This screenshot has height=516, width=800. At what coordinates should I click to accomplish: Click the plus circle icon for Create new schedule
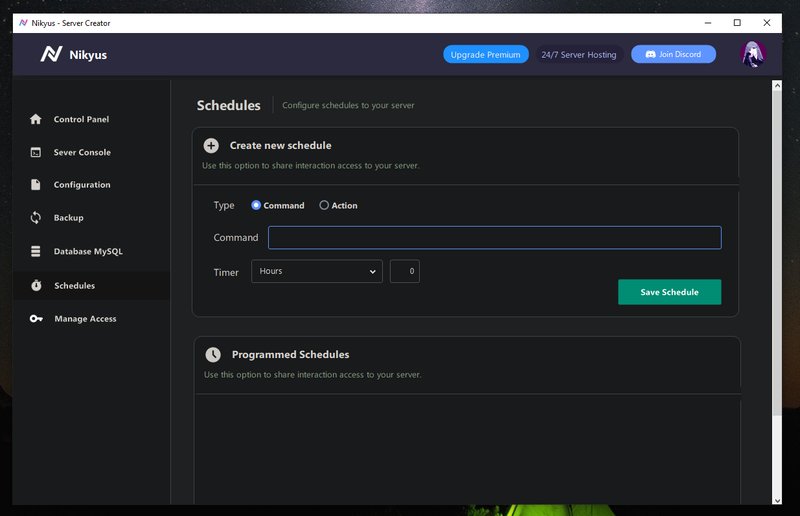click(211, 146)
